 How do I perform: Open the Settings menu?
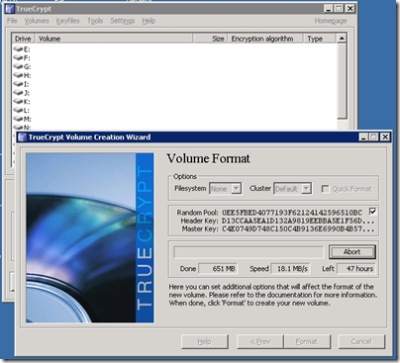coord(122,21)
